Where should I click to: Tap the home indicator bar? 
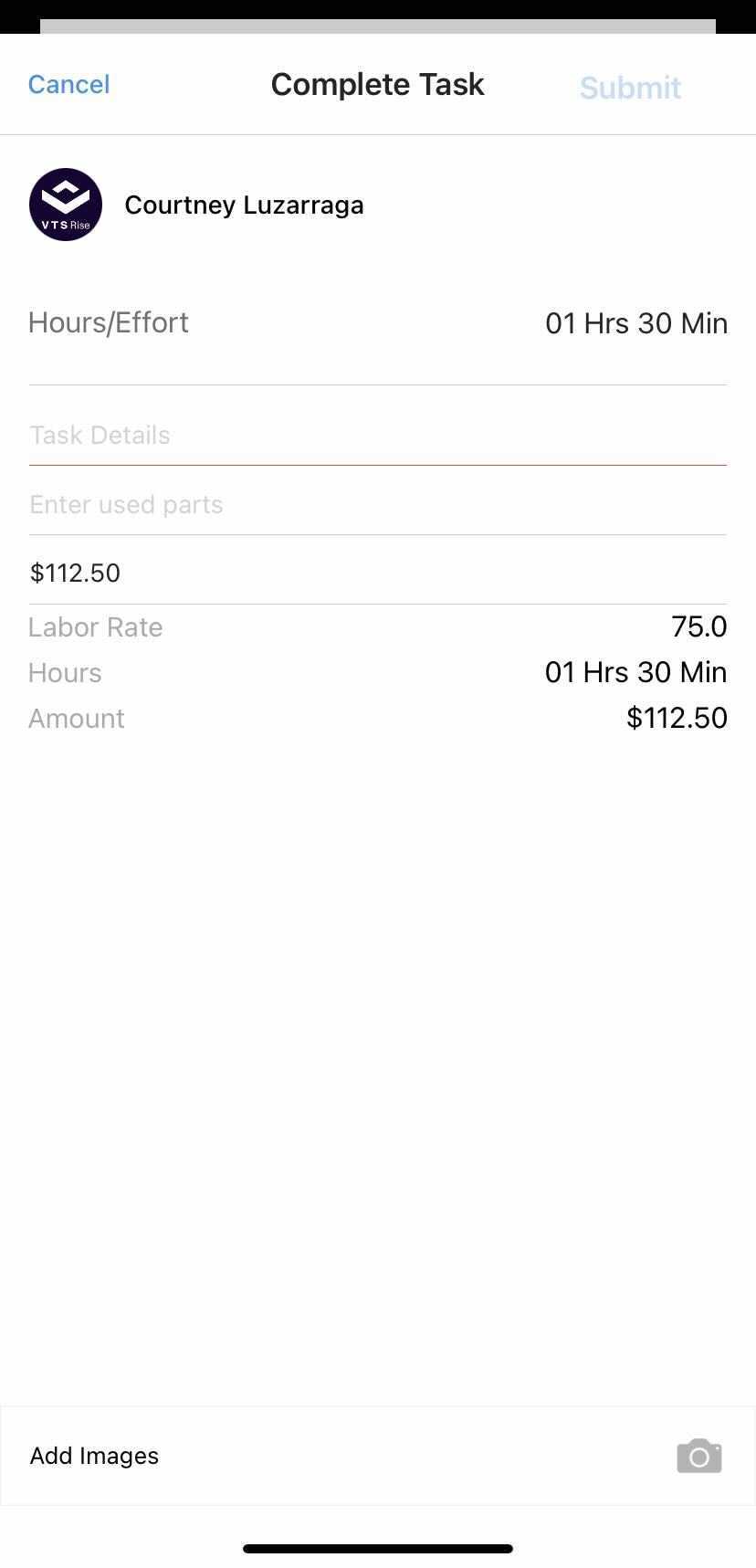tap(377, 1549)
